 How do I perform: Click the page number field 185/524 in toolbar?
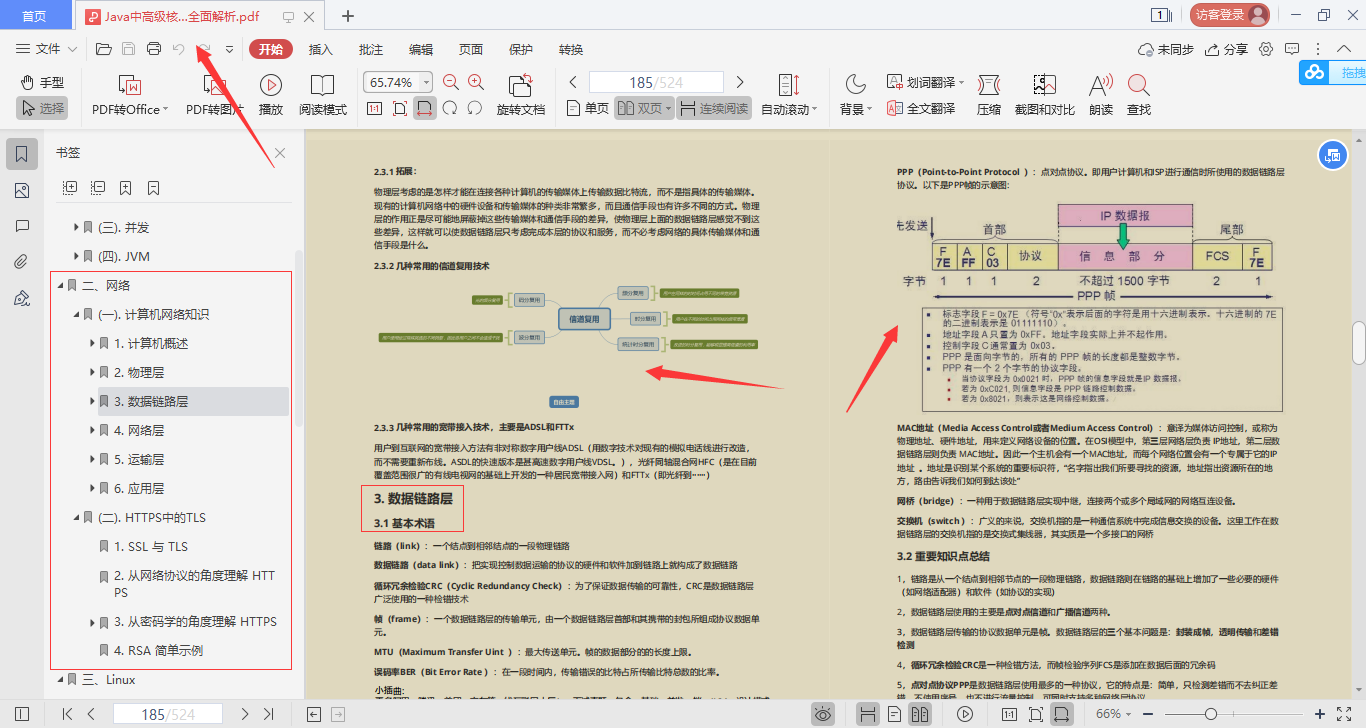coord(656,82)
